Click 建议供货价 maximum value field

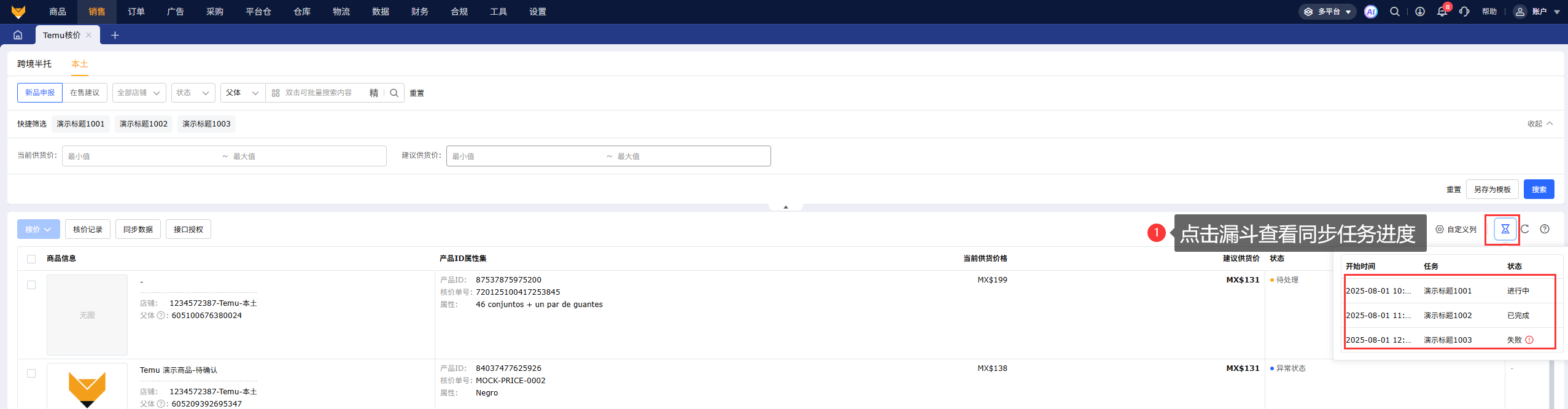(691, 156)
